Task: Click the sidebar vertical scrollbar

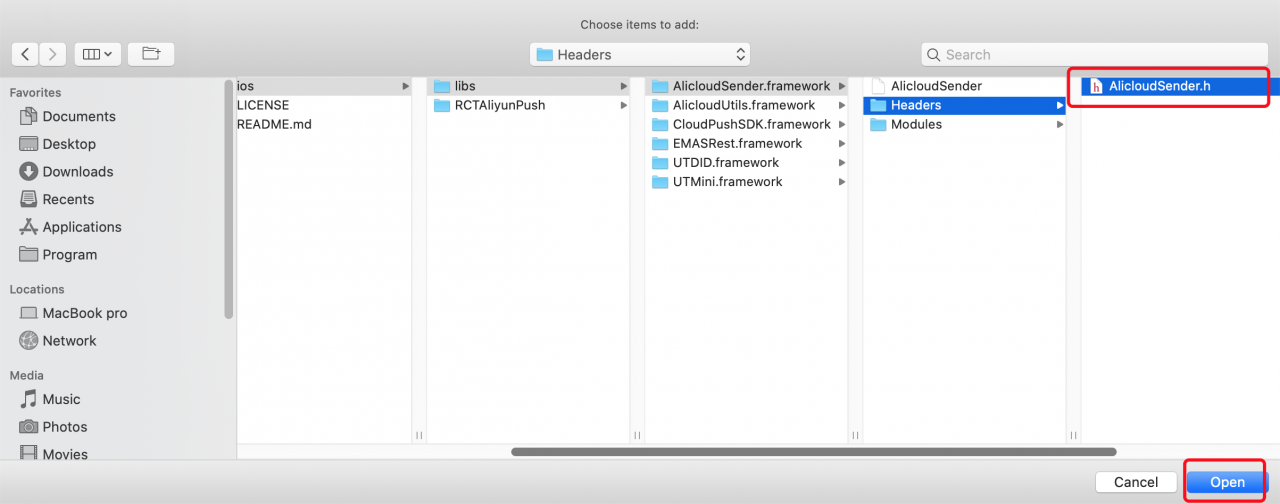Action: [229, 200]
